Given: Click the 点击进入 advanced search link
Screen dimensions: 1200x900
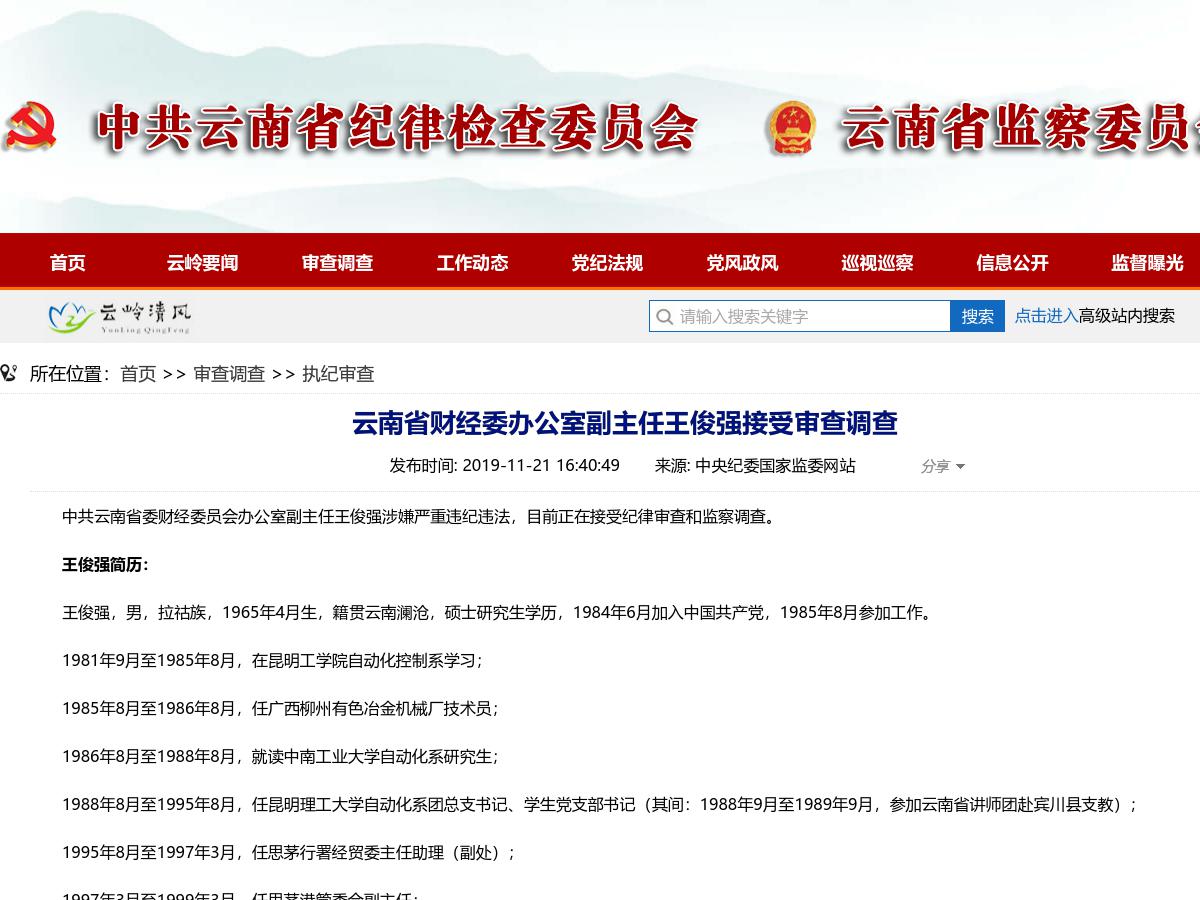Looking at the screenshot, I should (x=1046, y=316).
